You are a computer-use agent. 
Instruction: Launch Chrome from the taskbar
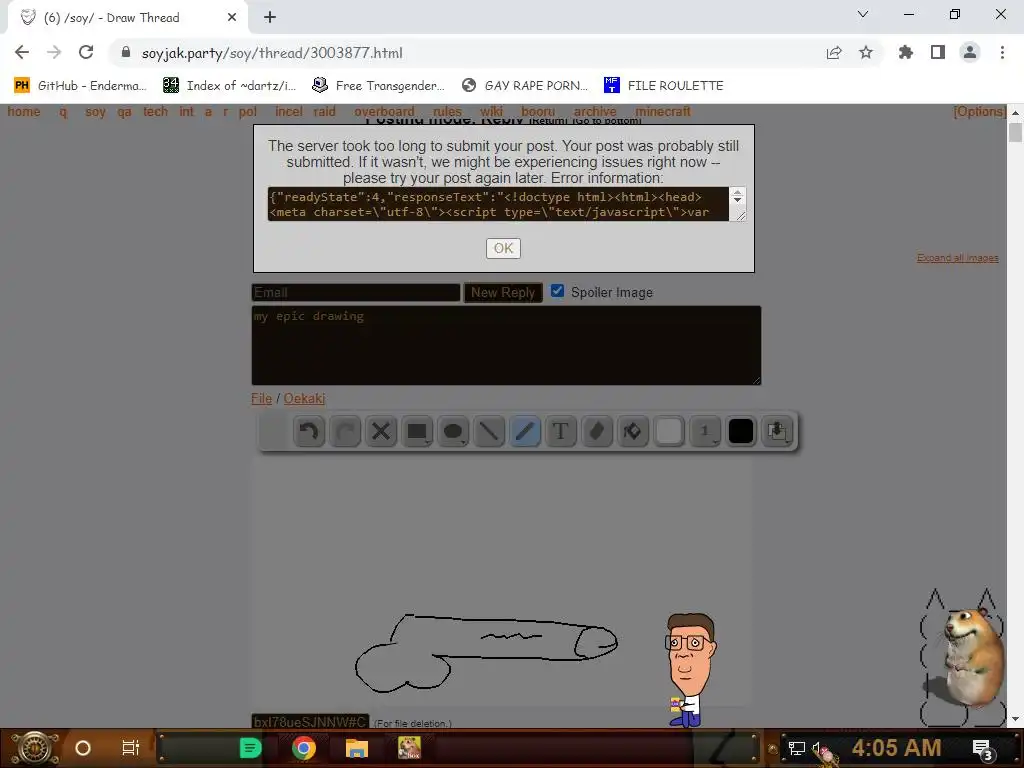point(304,748)
